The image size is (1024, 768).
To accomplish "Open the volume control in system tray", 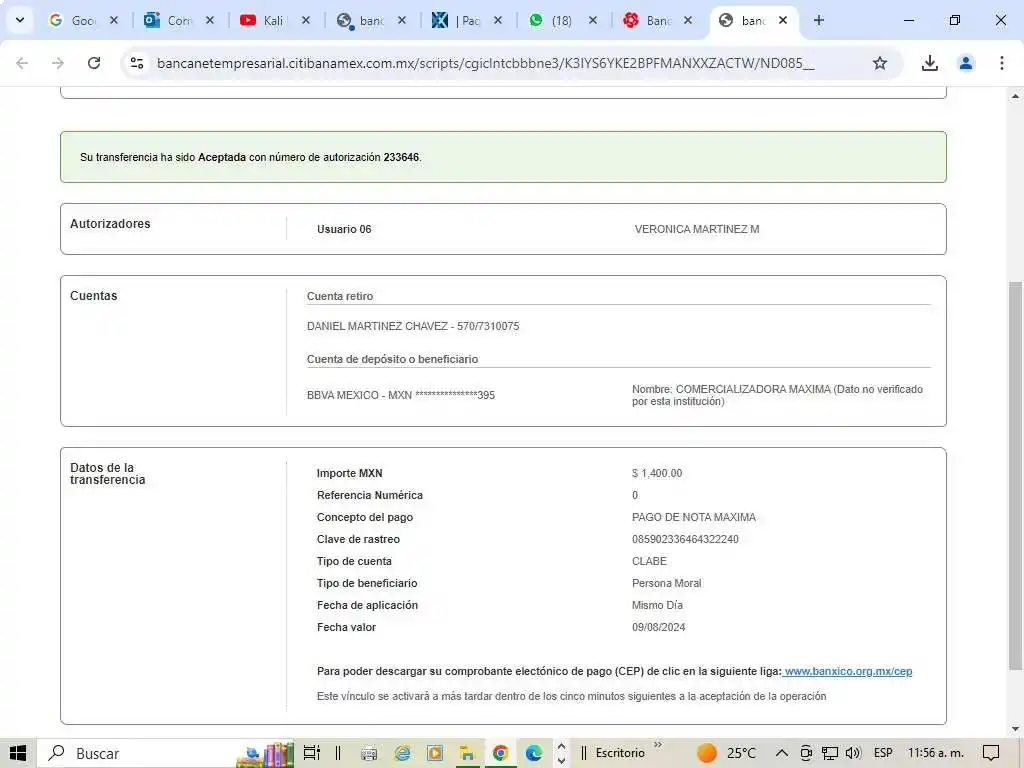I will click(853, 753).
